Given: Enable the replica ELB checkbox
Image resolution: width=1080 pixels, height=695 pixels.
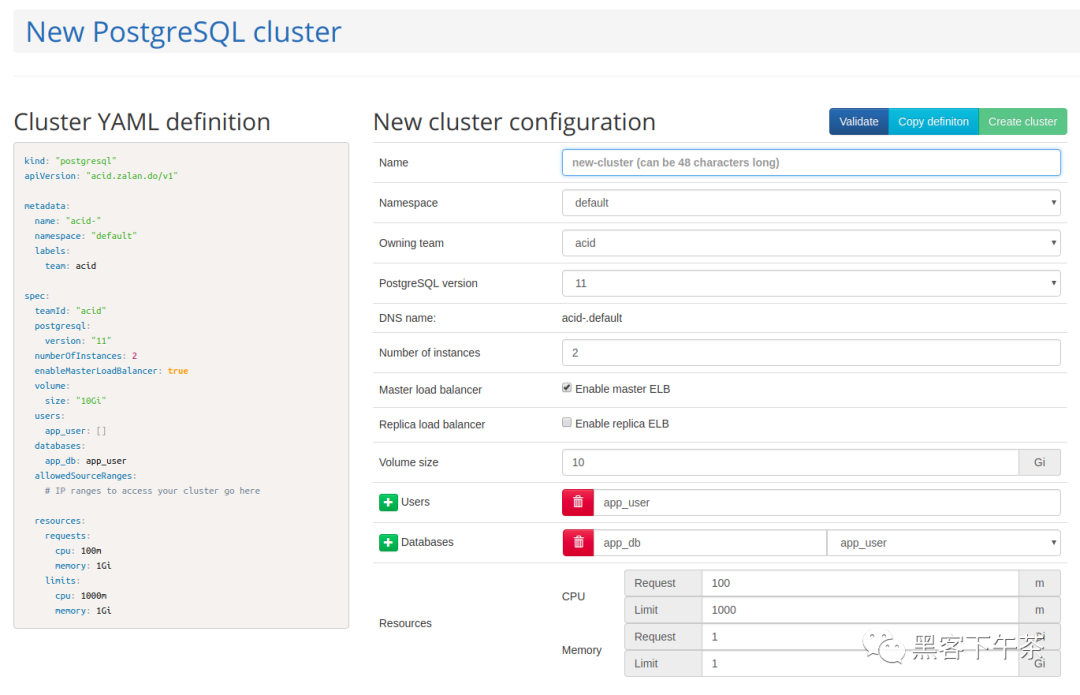Looking at the screenshot, I should point(567,423).
